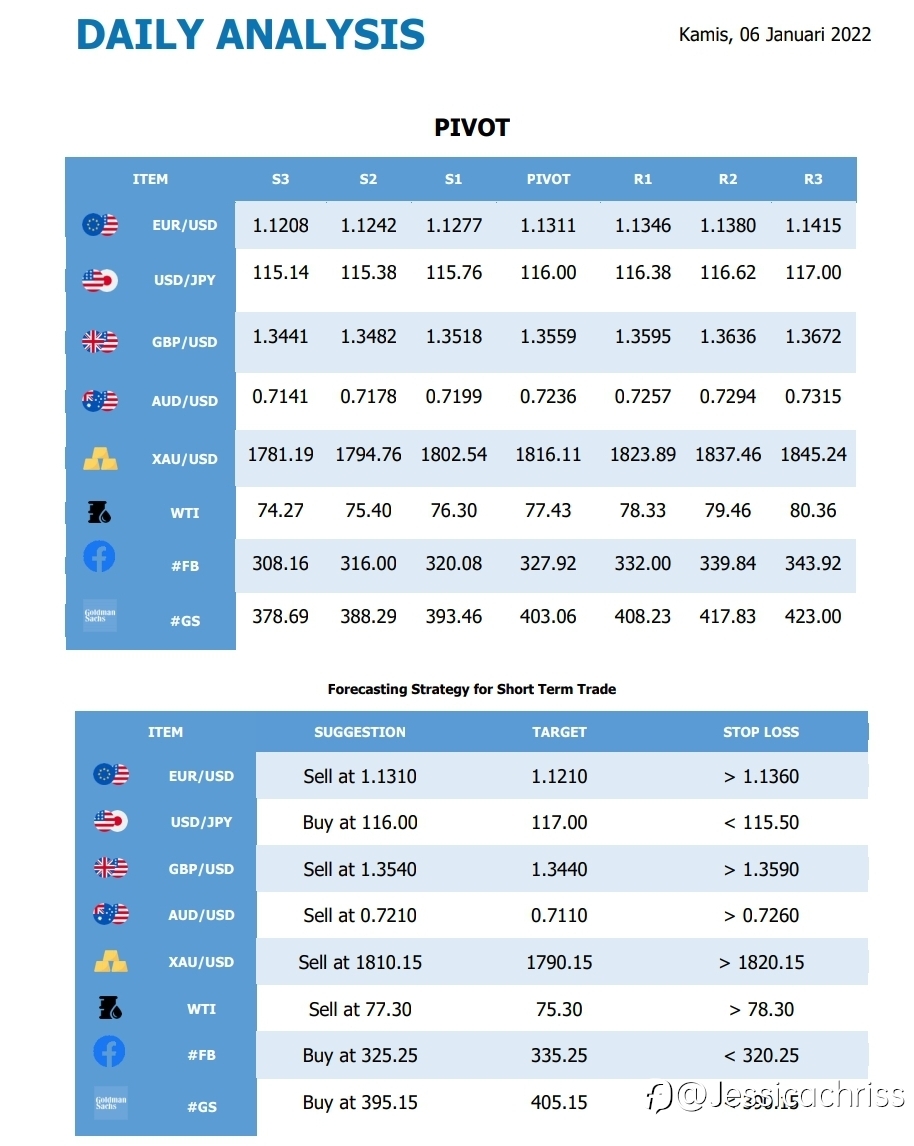Screen dimensions: 914x1146
Task: Click the STOP LOSS column header
Action: tap(761, 732)
